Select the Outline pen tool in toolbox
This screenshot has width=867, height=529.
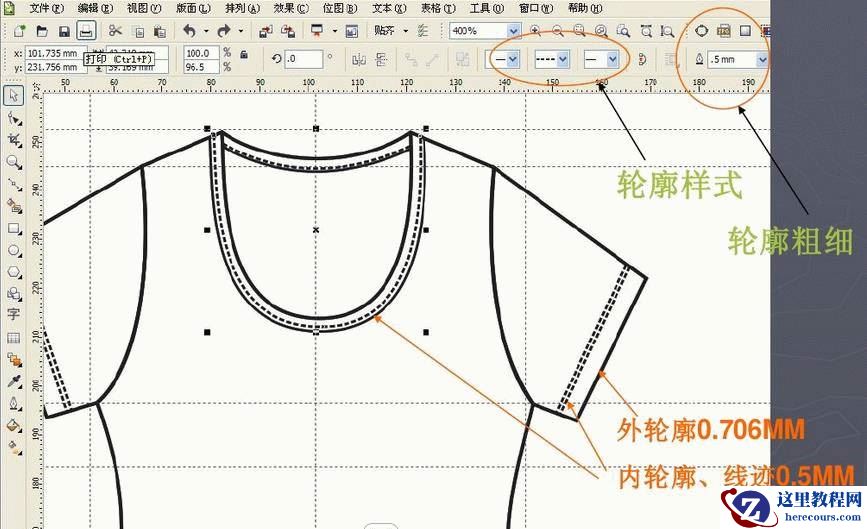(x=14, y=404)
